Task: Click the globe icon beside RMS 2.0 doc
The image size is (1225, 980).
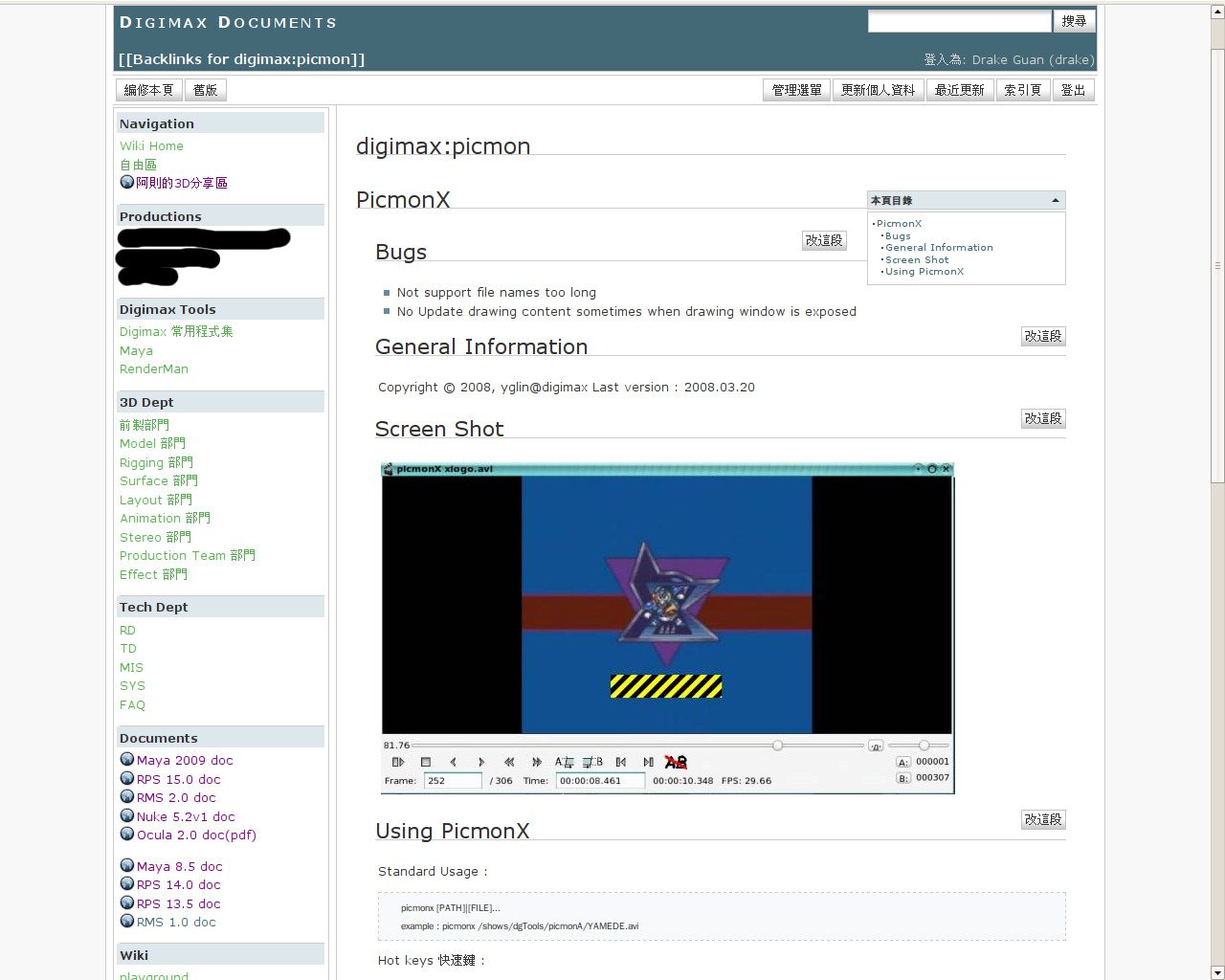Action: (x=126, y=797)
